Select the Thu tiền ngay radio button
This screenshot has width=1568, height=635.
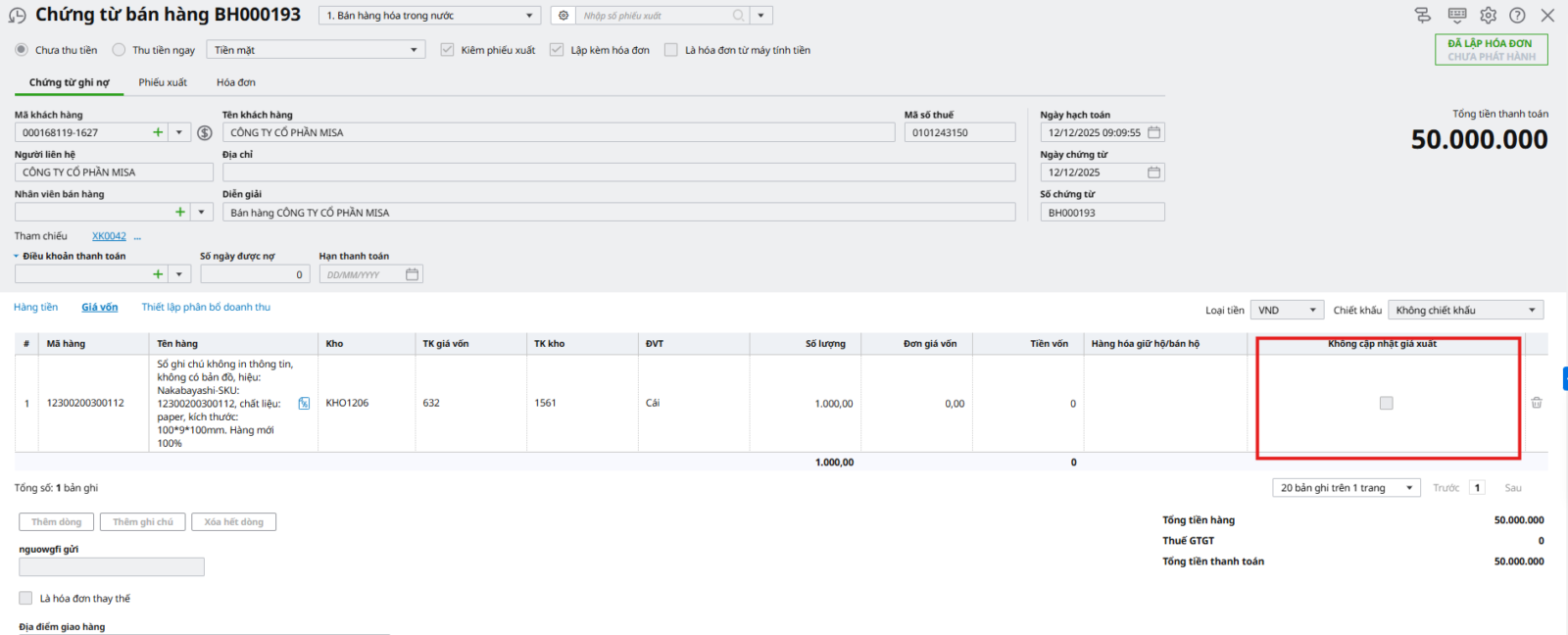point(120,50)
